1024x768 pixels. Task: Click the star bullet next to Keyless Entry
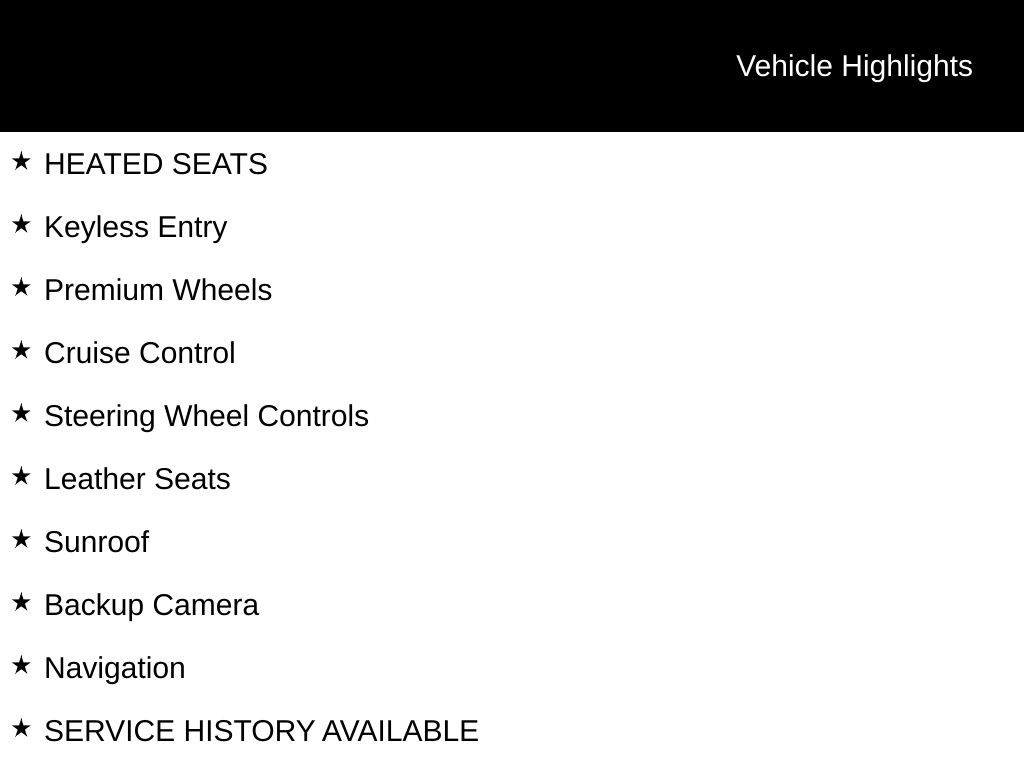click(x=21, y=224)
